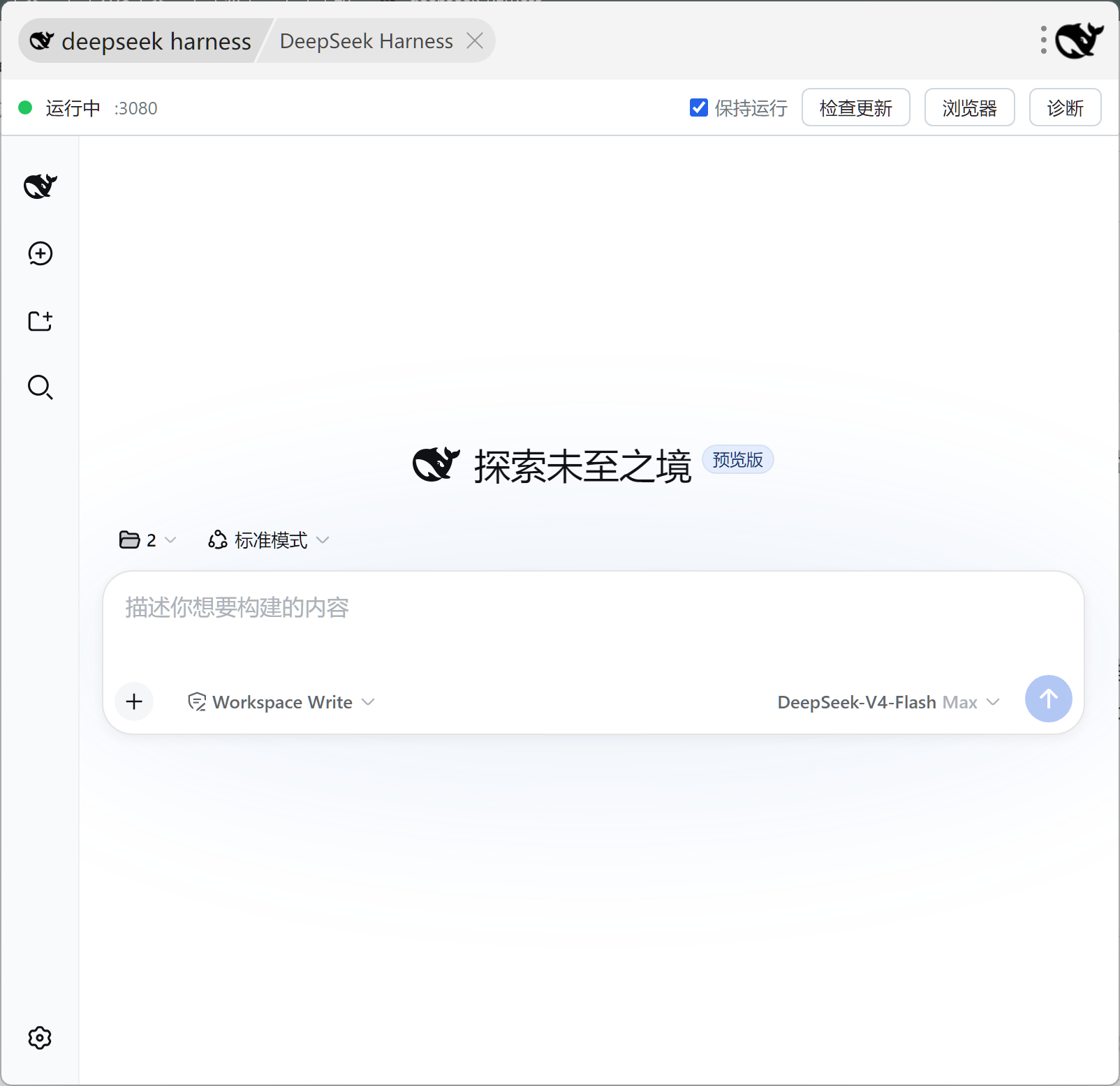Open the DeepSeek-V4-Flash Max model selector

(889, 702)
